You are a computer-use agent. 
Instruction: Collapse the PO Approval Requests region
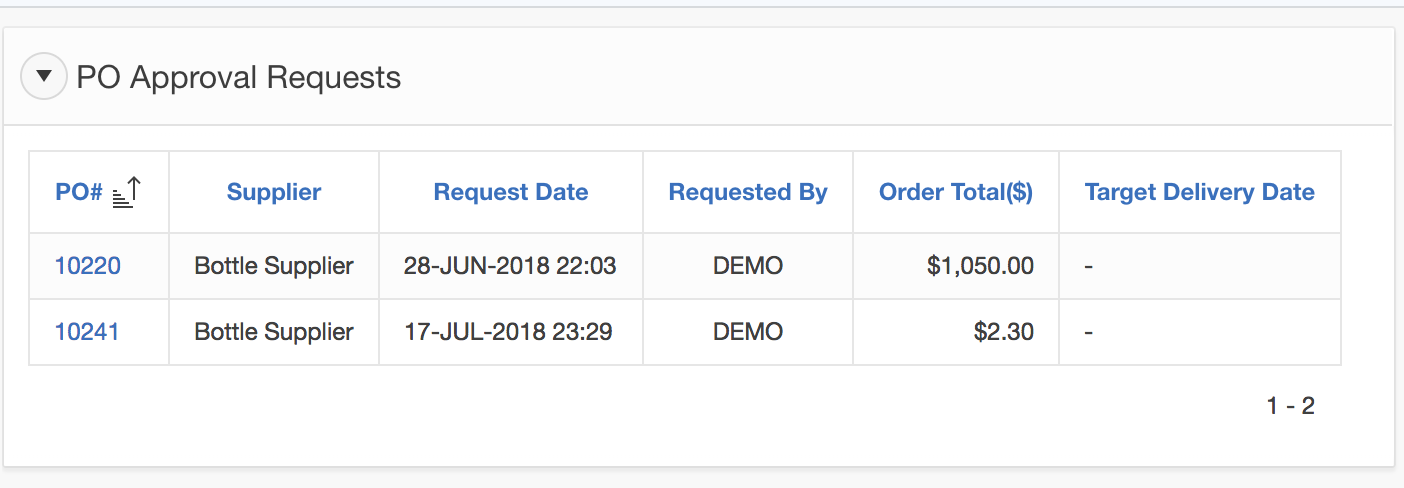pos(44,77)
